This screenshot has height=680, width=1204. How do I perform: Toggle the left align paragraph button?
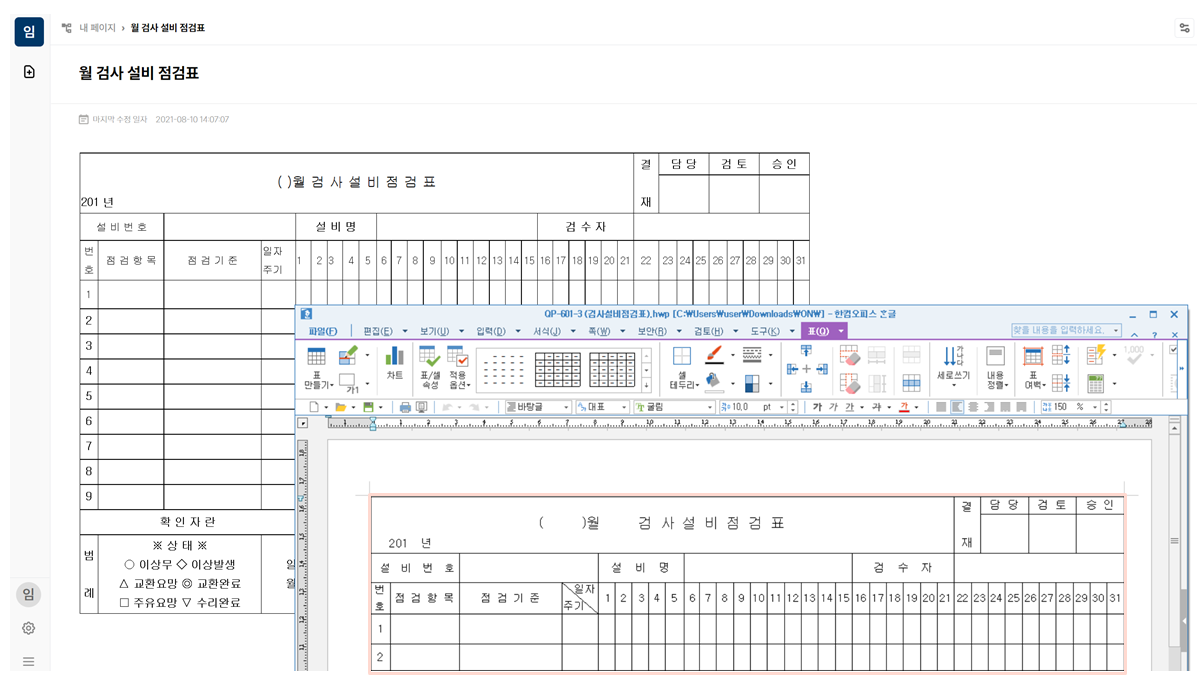(x=957, y=407)
